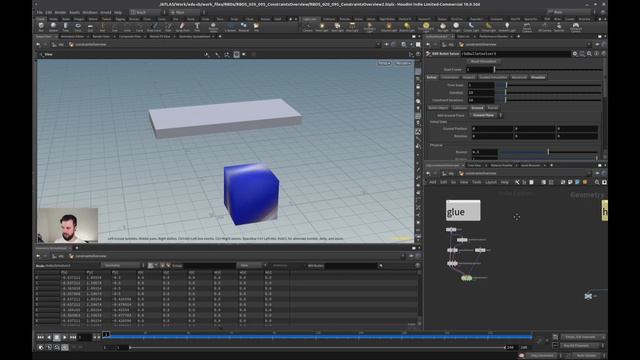Select the Metaball shelf tool

244,27
